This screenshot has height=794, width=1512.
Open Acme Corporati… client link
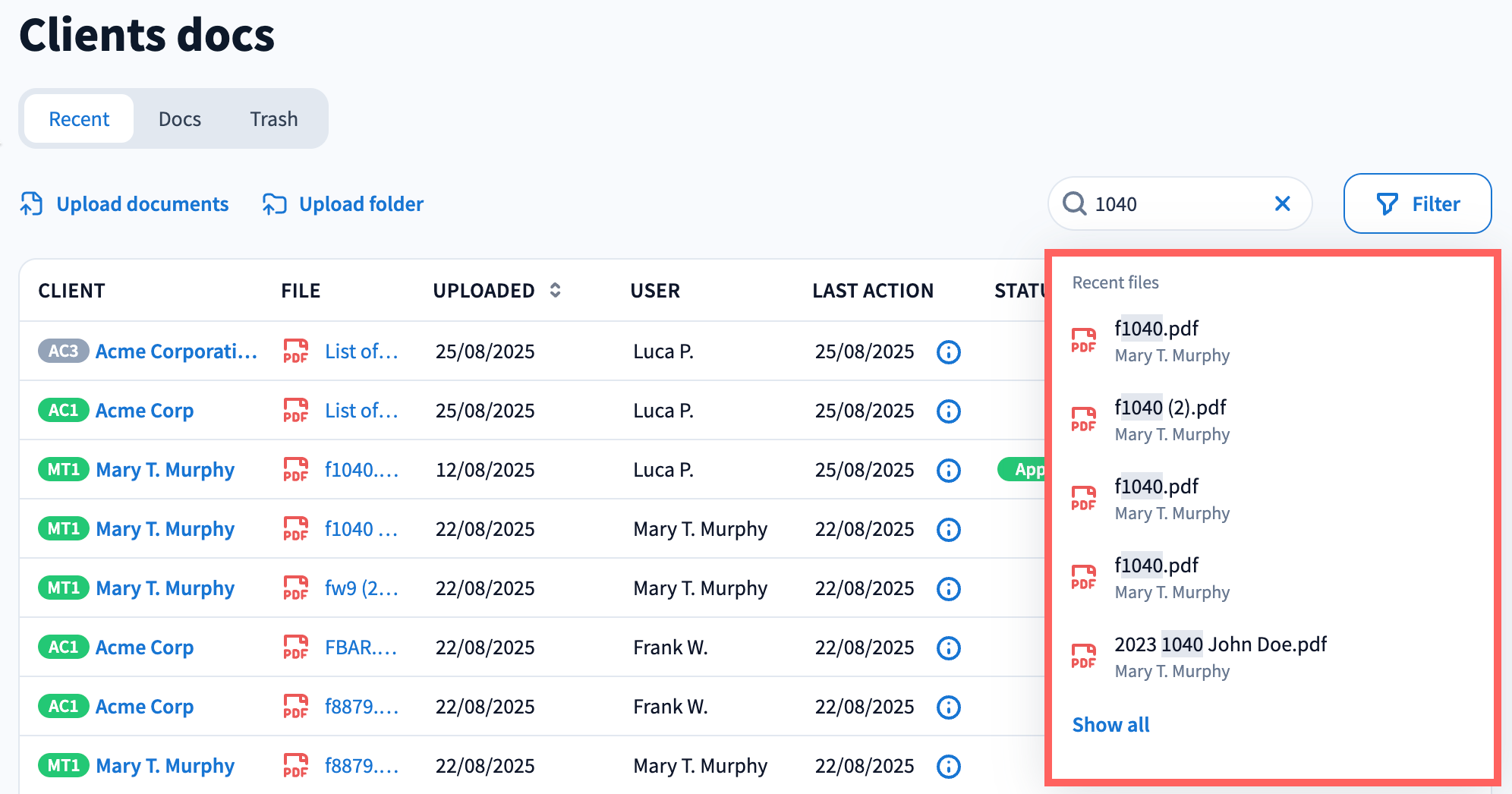pyautogui.click(x=176, y=351)
